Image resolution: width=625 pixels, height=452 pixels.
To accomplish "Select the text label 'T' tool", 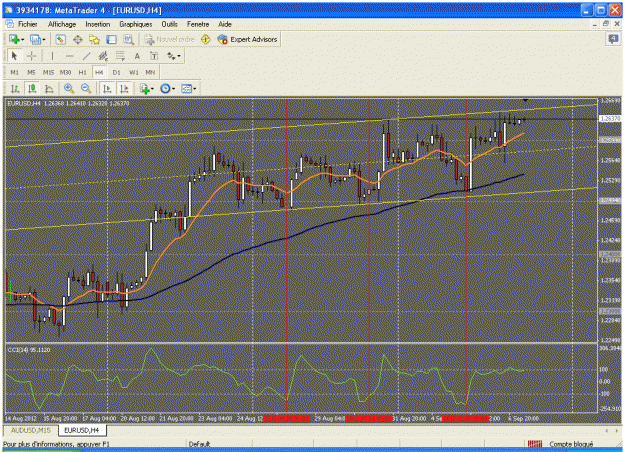I will (x=154, y=56).
